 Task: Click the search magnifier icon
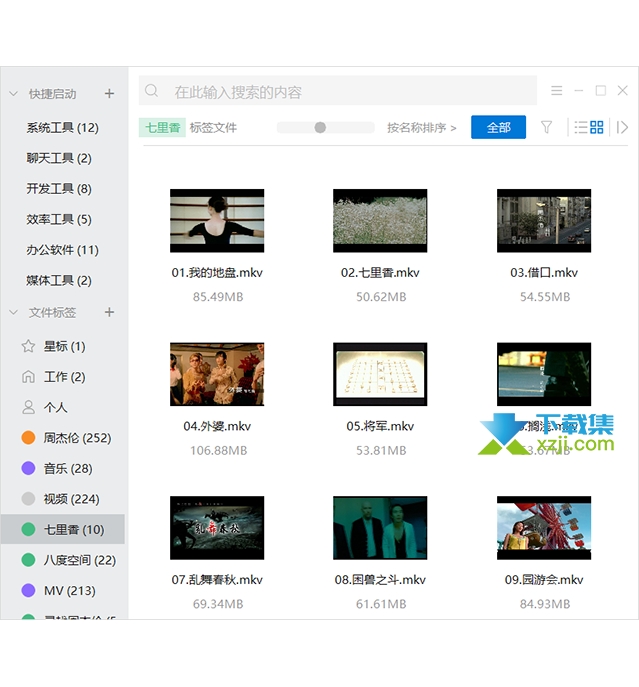(152, 91)
